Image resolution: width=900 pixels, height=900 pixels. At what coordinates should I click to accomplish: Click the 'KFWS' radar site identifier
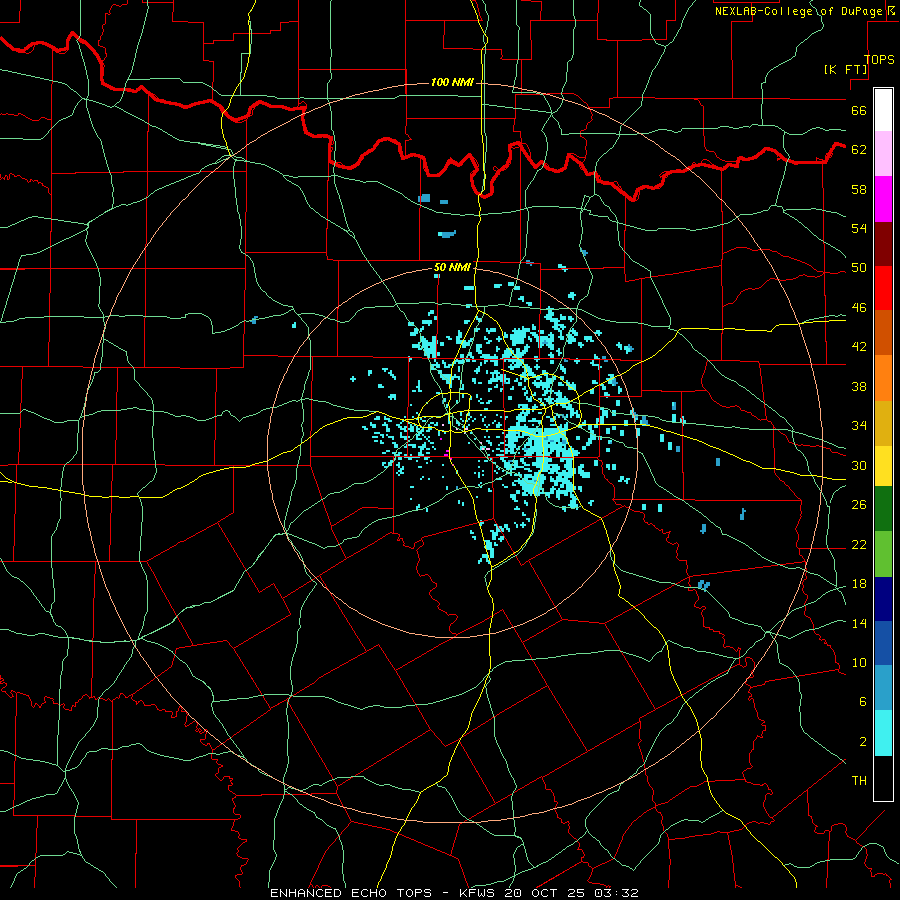pyautogui.click(x=479, y=893)
